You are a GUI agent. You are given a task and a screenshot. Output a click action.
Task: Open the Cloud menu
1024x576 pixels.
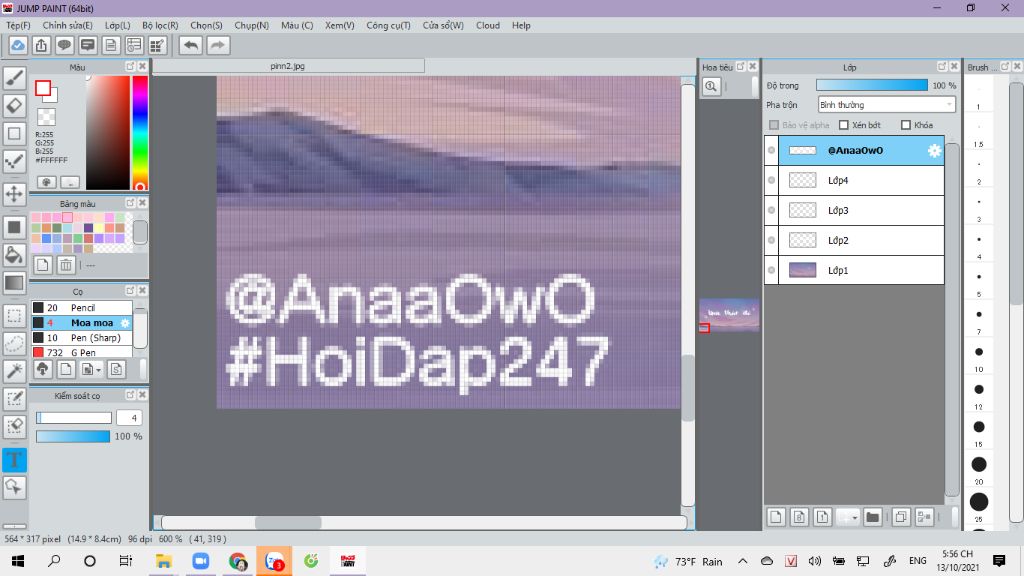[x=488, y=25]
